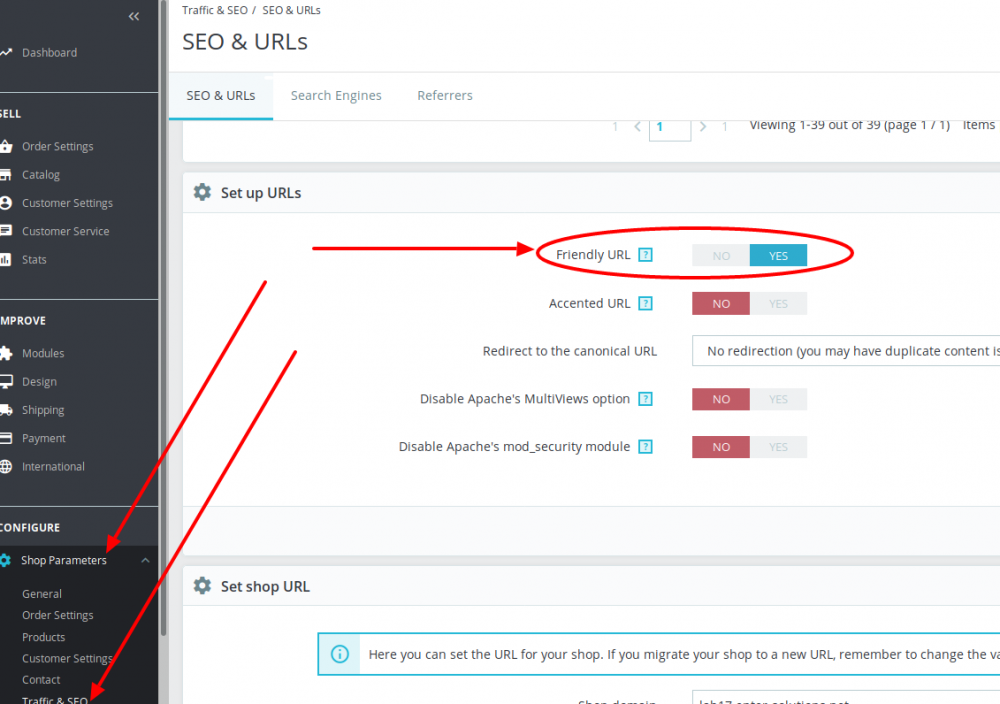Open help for Disable Apache's MultiViews option

[645, 399]
